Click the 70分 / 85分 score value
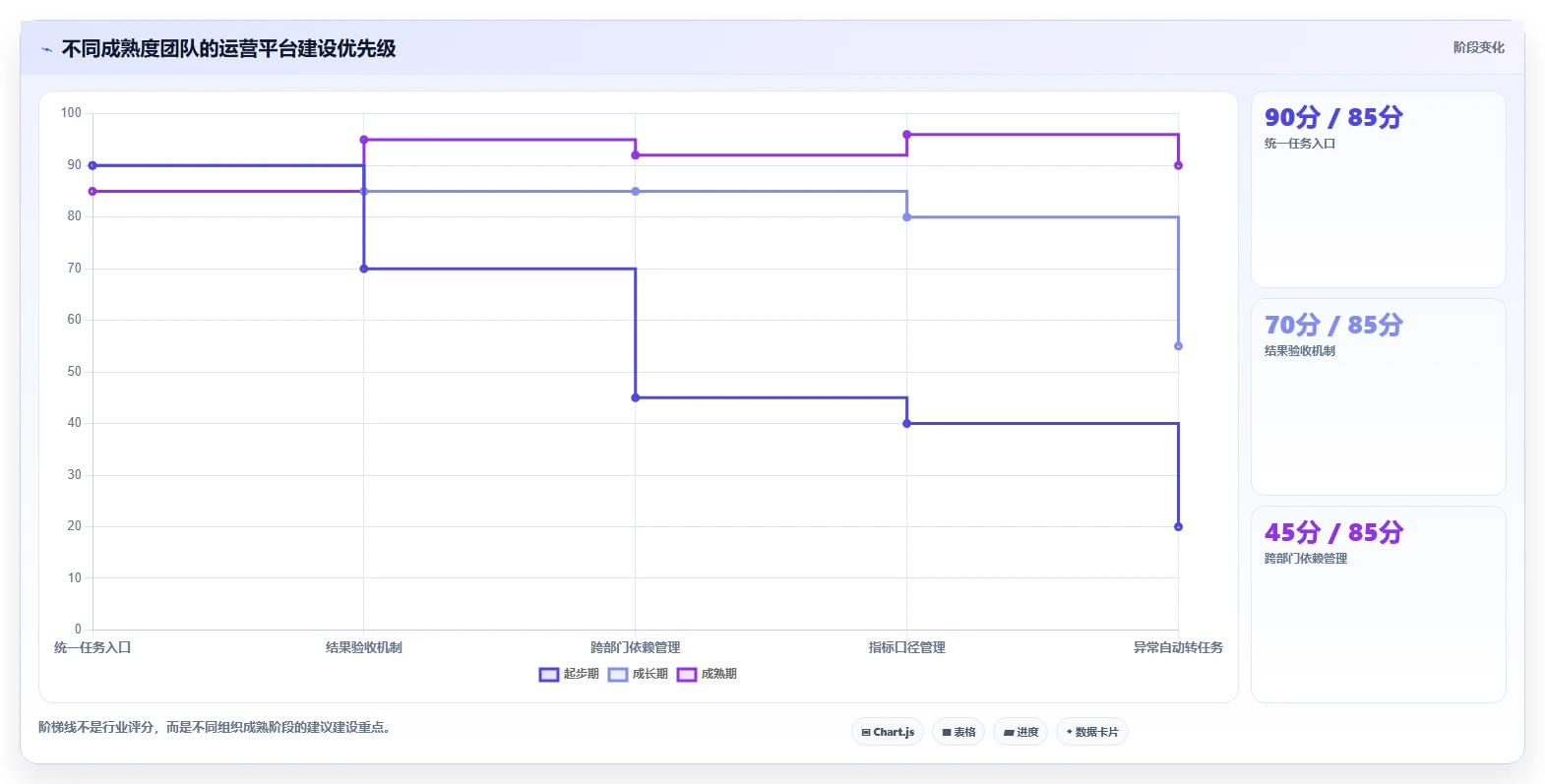The image size is (1545, 784). pos(1333,326)
